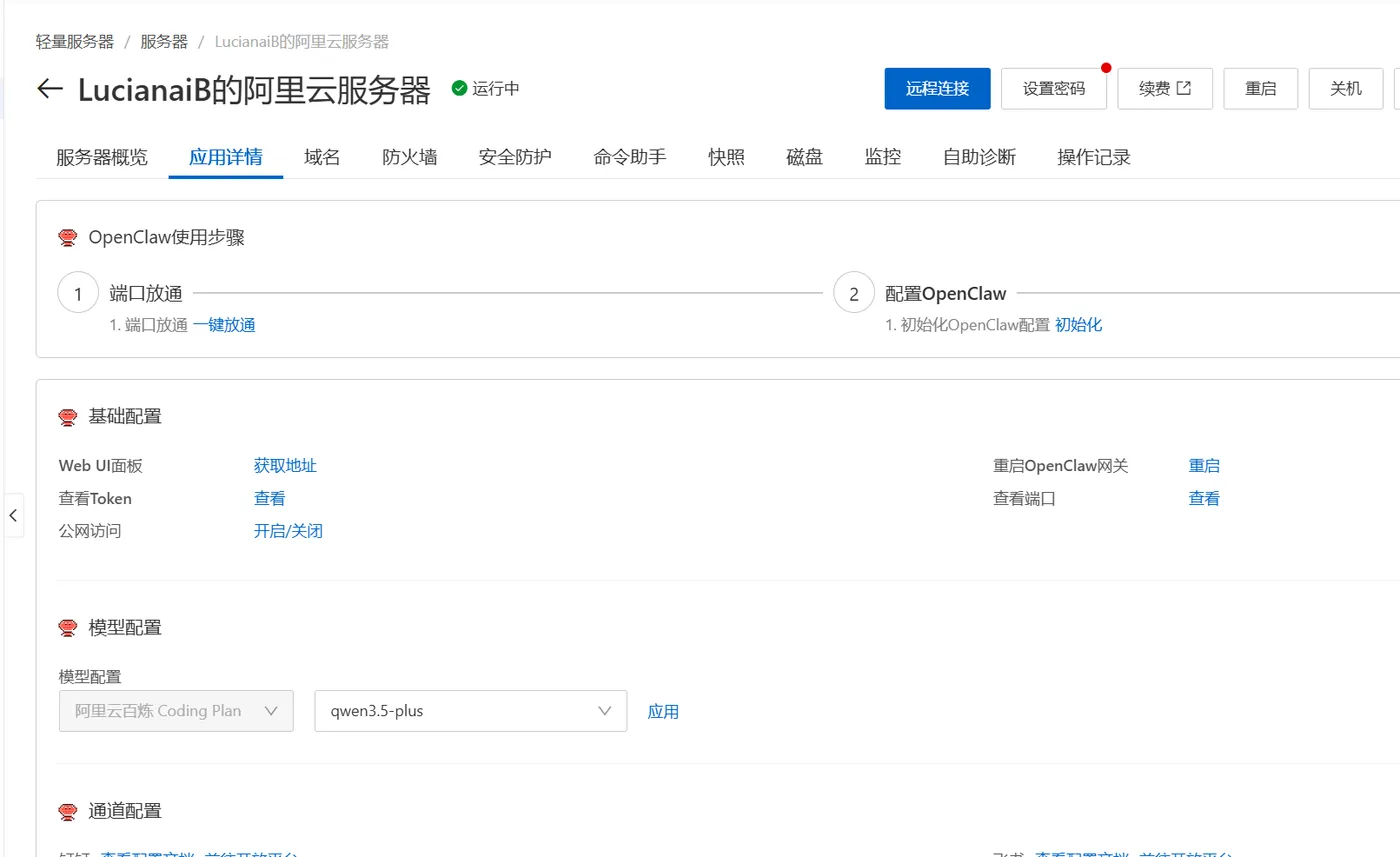Click 查看 next to 查看端口
Screen dimensions: 1400x857
(x=1204, y=499)
